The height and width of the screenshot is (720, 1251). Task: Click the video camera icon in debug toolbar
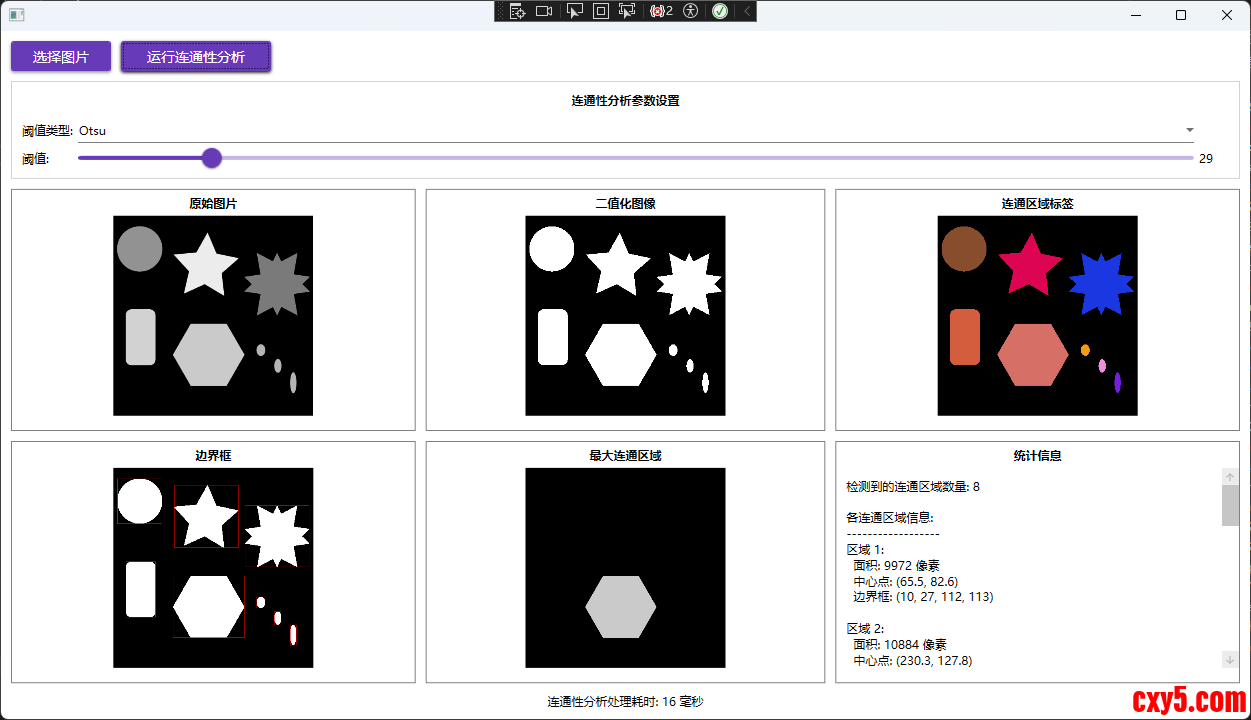(544, 11)
